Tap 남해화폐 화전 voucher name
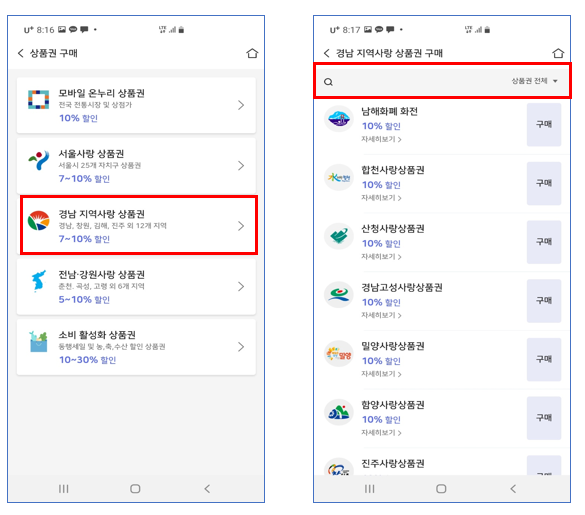The width and height of the screenshot is (585, 515). (390, 111)
